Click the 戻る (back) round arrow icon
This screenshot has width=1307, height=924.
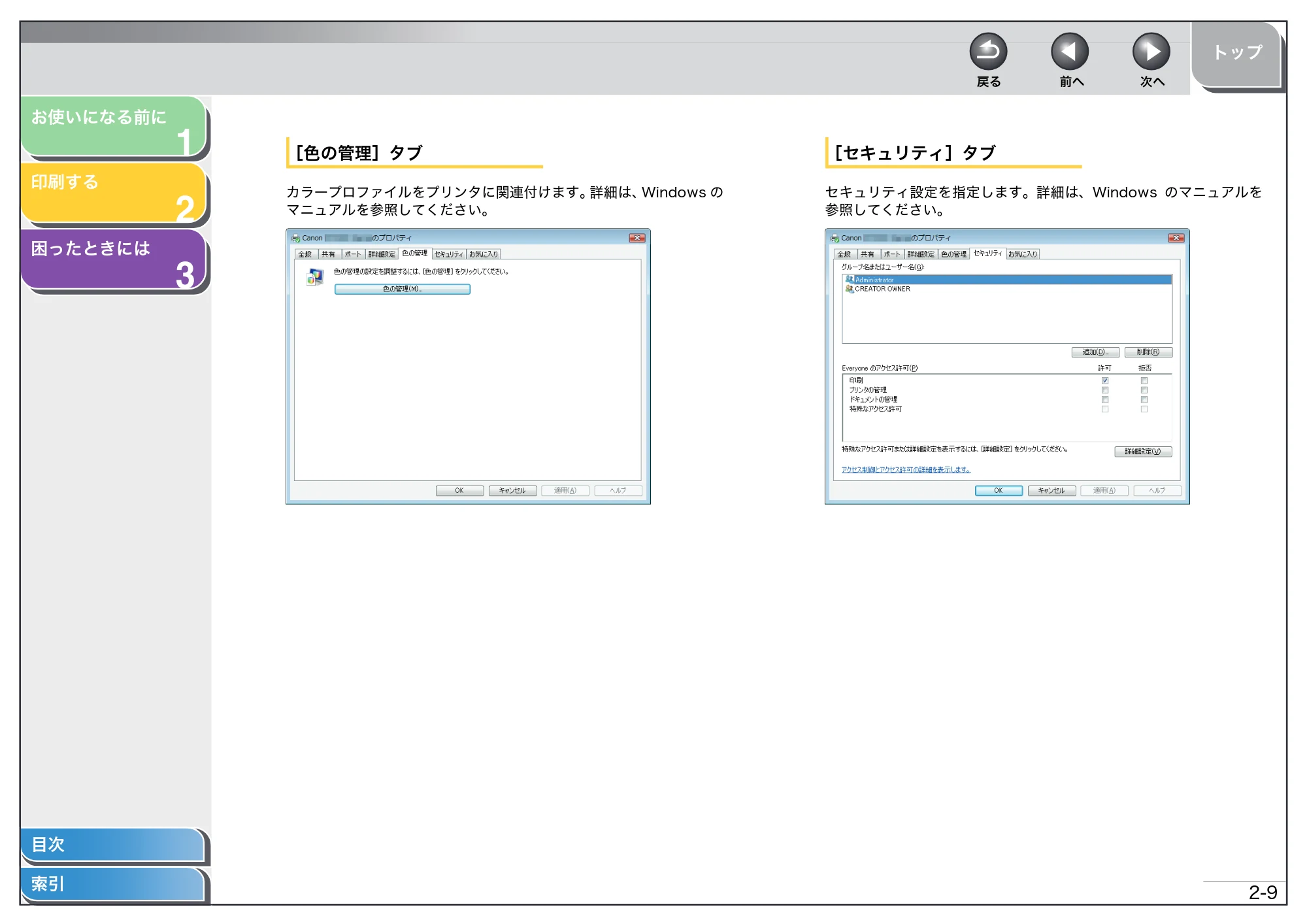[x=988, y=52]
